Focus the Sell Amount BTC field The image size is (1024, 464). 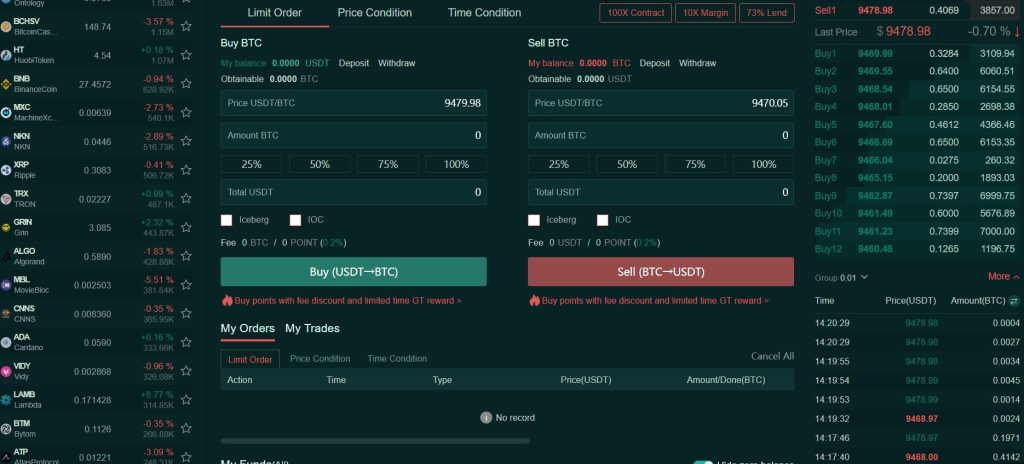point(661,135)
